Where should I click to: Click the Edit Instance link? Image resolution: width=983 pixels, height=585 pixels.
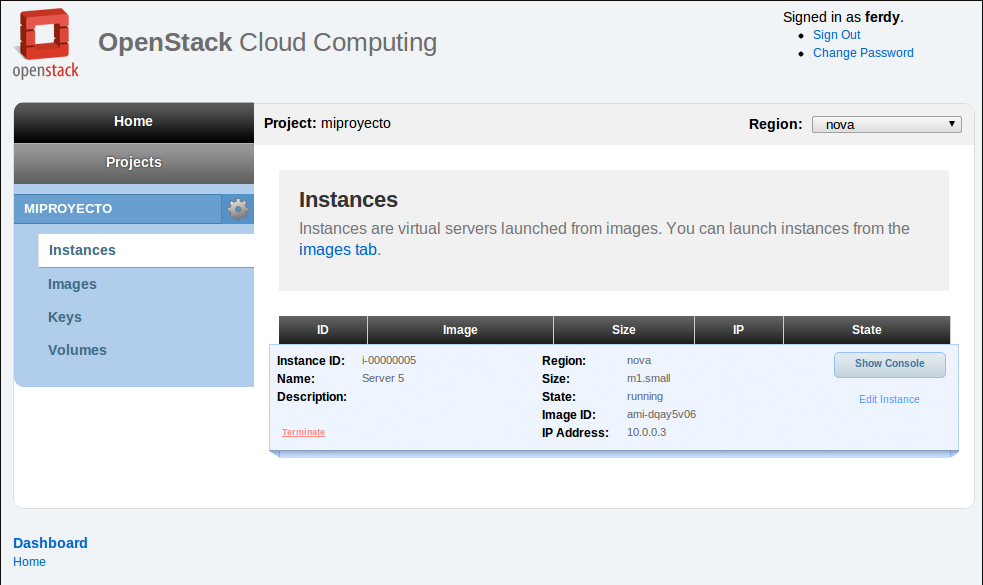click(x=889, y=399)
